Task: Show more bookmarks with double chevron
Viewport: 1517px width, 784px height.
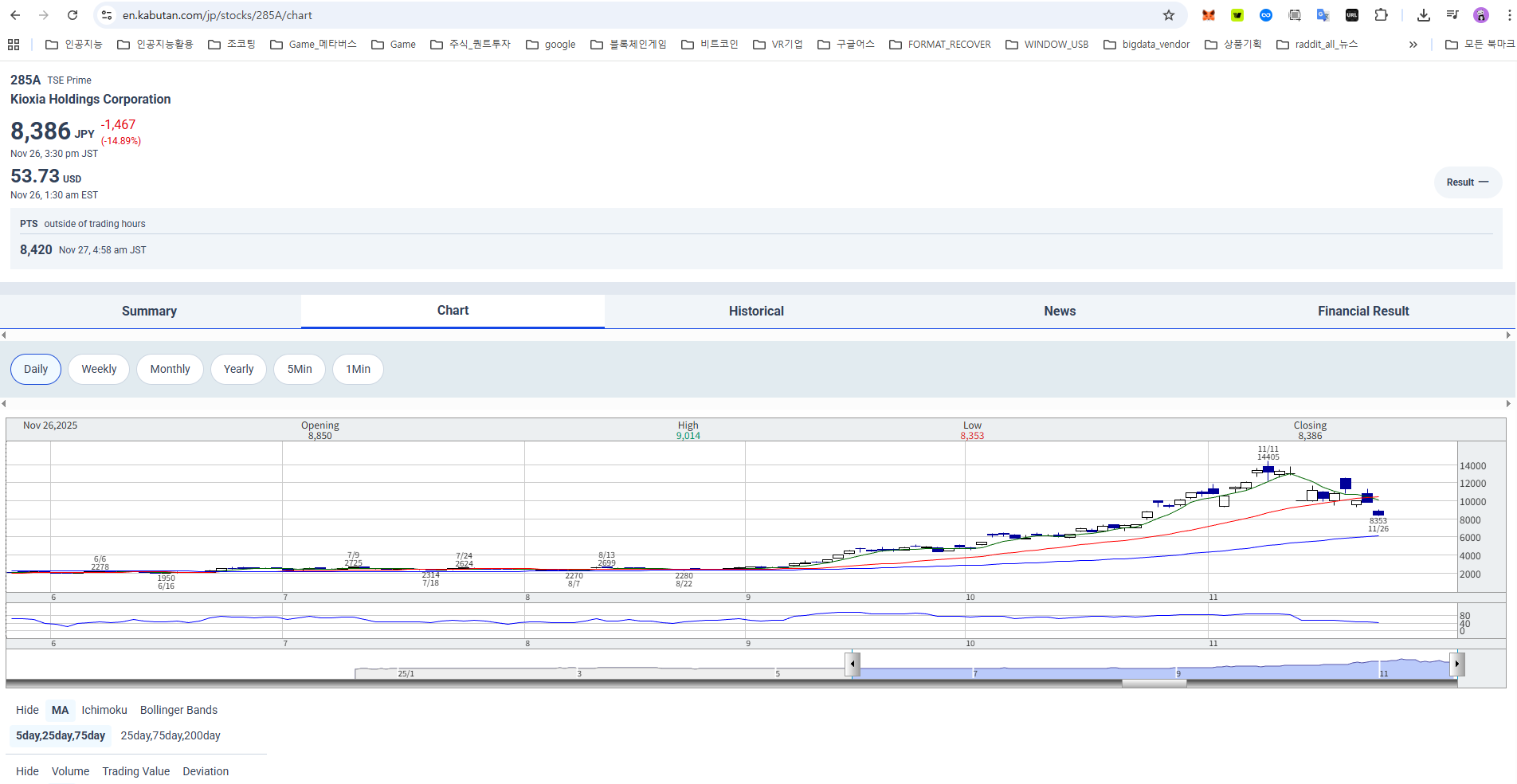Action: pyautogui.click(x=1413, y=45)
